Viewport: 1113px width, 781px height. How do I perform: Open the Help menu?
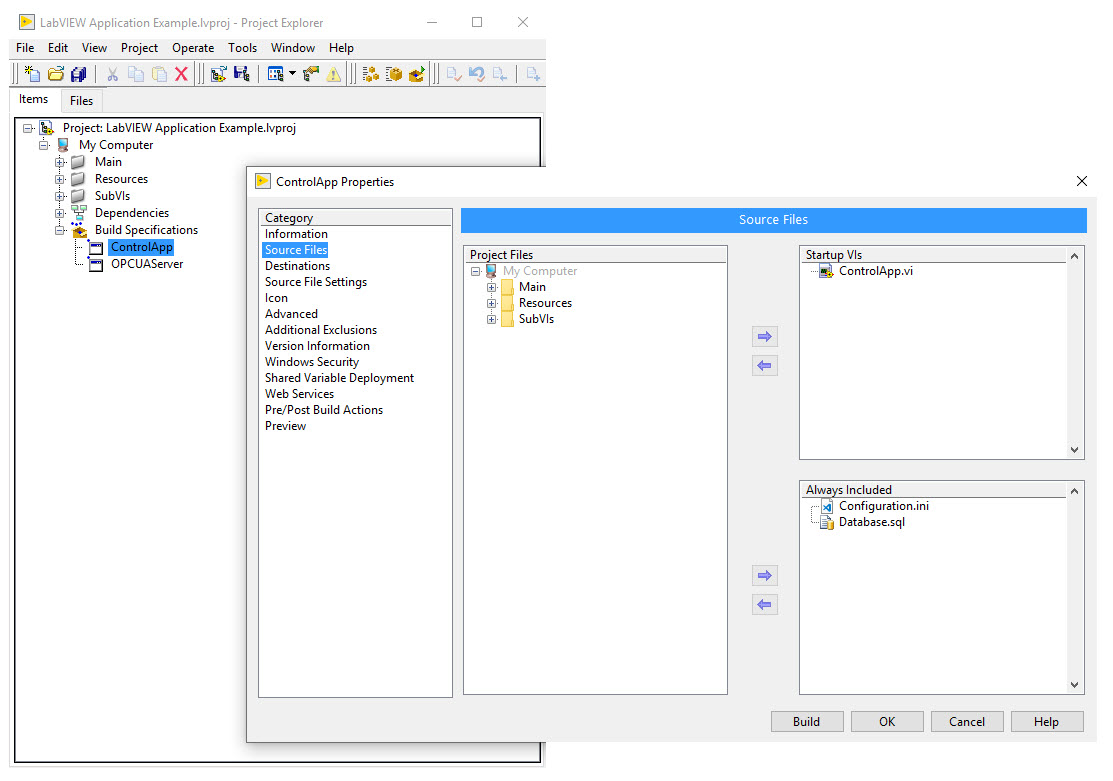pos(341,48)
